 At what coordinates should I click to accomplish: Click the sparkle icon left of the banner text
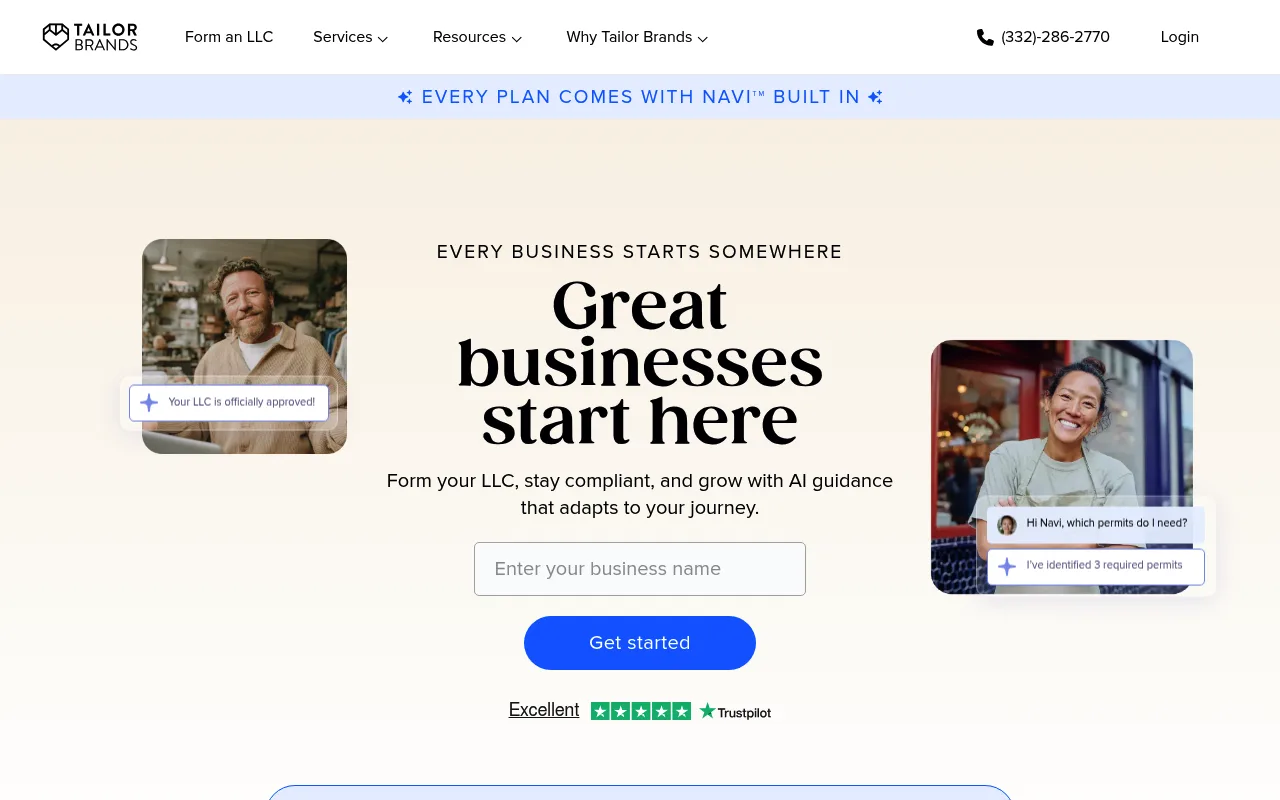click(405, 97)
